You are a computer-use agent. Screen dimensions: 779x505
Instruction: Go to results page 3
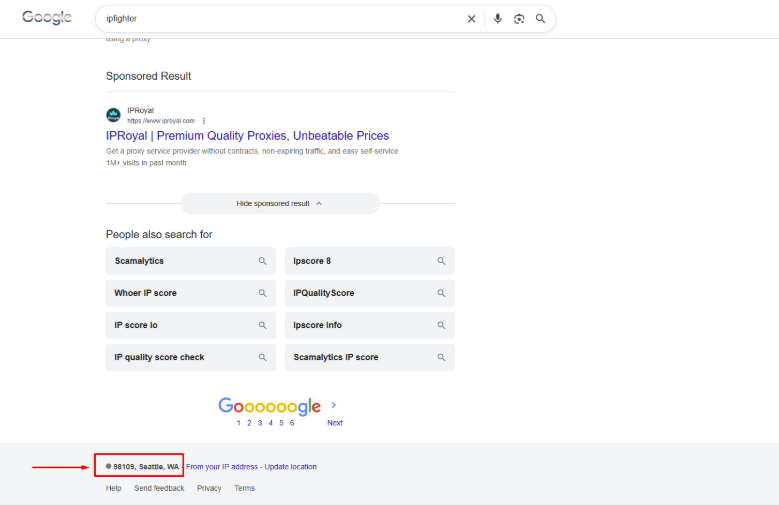[260, 423]
